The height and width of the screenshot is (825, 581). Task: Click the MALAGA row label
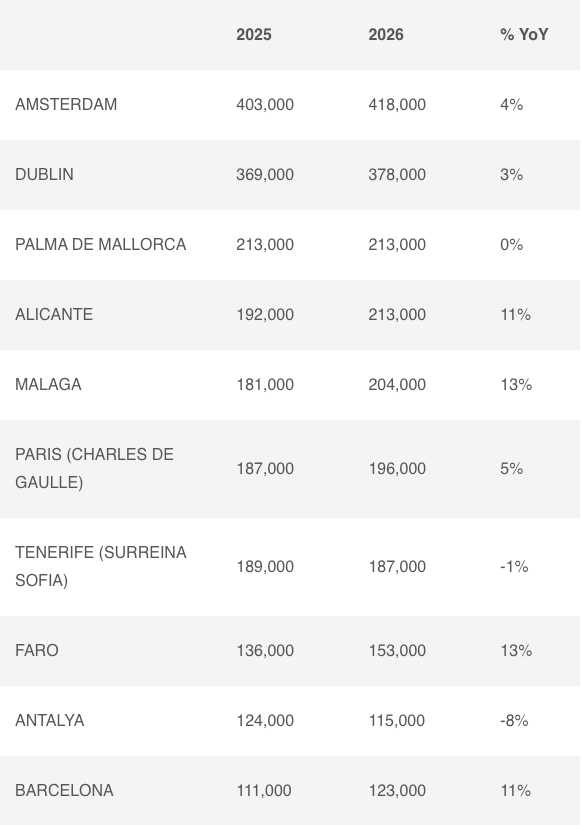(x=48, y=384)
